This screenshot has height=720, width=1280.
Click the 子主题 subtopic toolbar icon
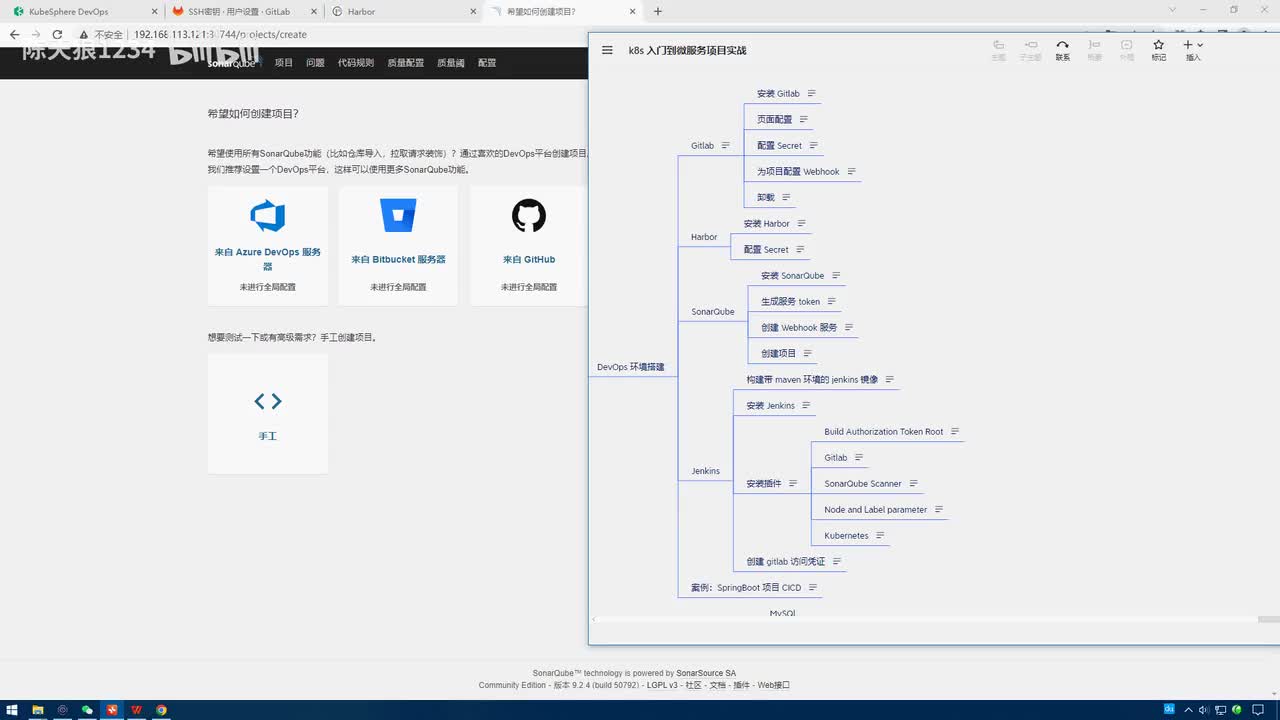pyautogui.click(x=1030, y=50)
